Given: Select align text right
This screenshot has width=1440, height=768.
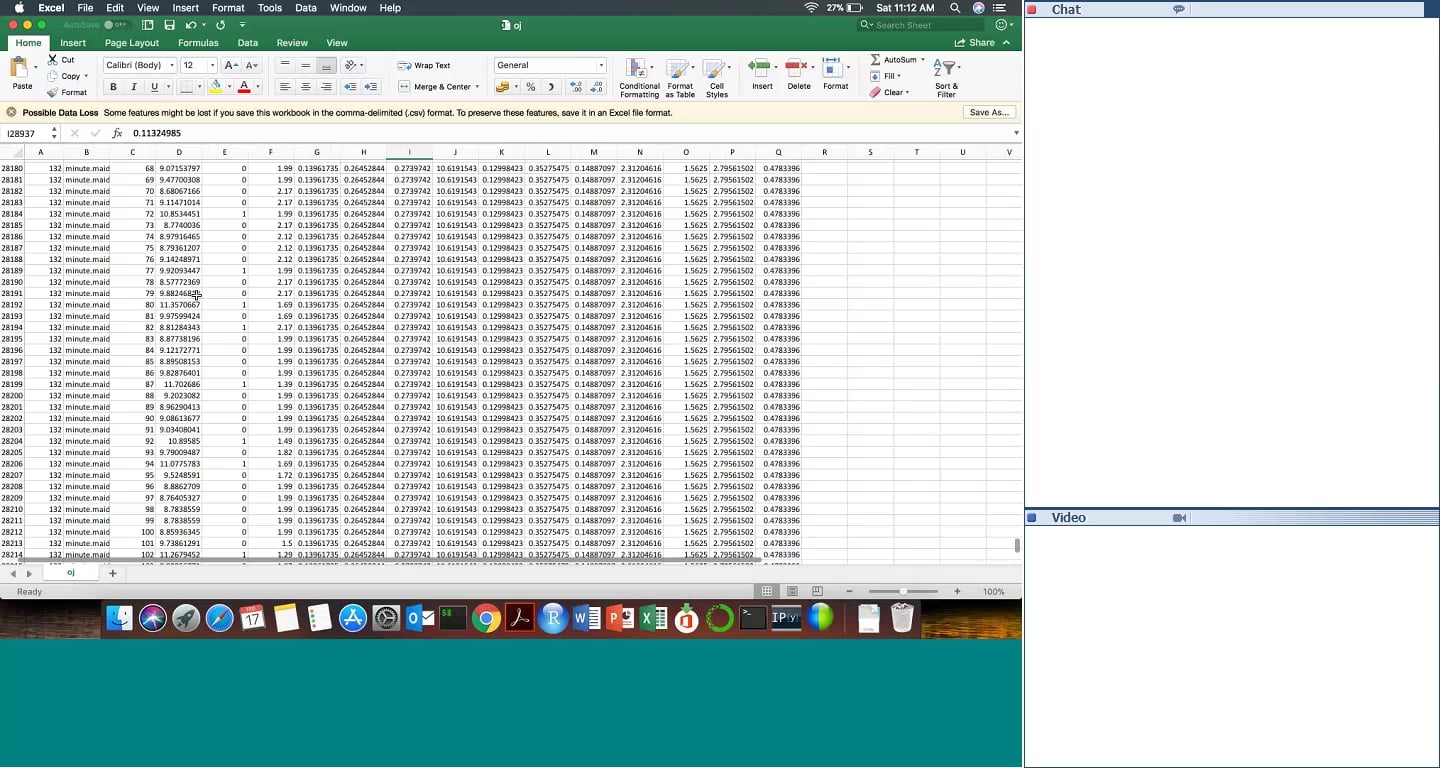Looking at the screenshot, I should click(x=326, y=87).
